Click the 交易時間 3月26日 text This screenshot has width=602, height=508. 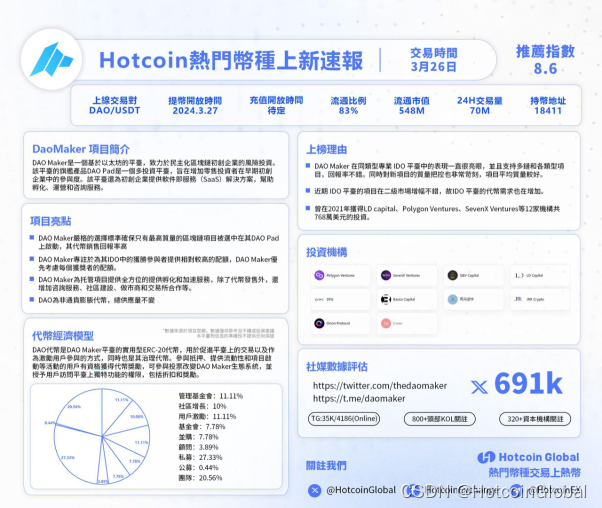[434, 60]
